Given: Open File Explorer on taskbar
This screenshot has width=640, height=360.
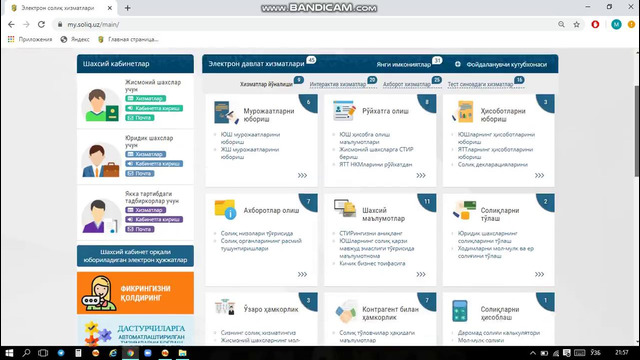Looking at the screenshot, I should tap(182, 353).
